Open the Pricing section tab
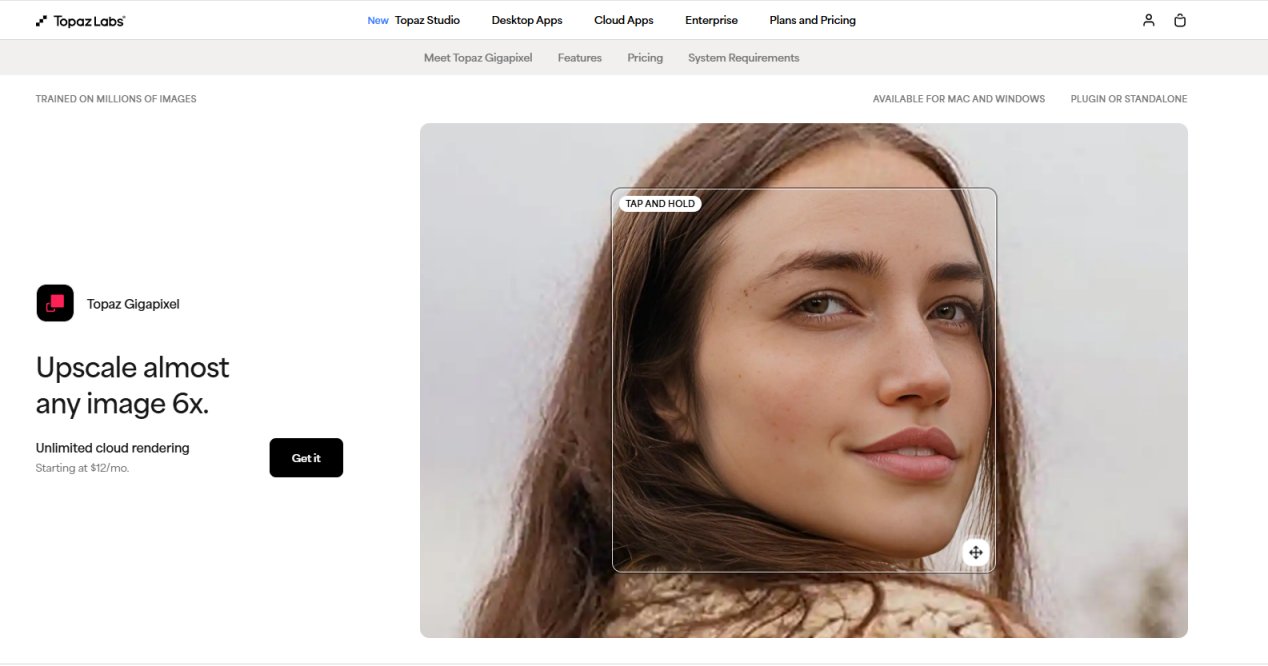This screenshot has width=1268, height=666. coord(645,57)
